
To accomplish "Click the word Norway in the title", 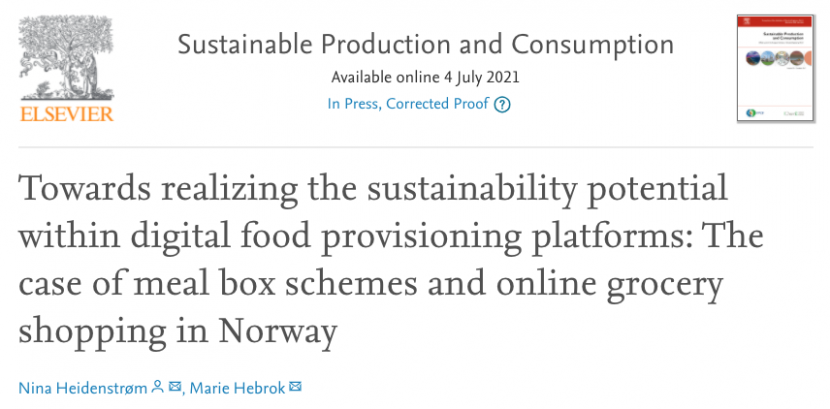I will (278, 331).
